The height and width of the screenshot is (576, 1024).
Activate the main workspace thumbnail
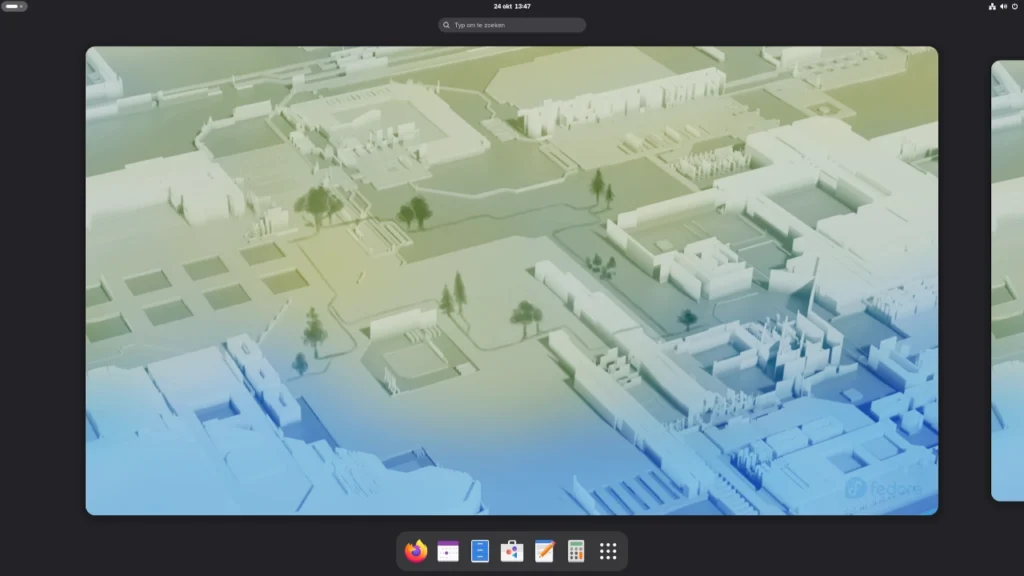tap(512, 280)
